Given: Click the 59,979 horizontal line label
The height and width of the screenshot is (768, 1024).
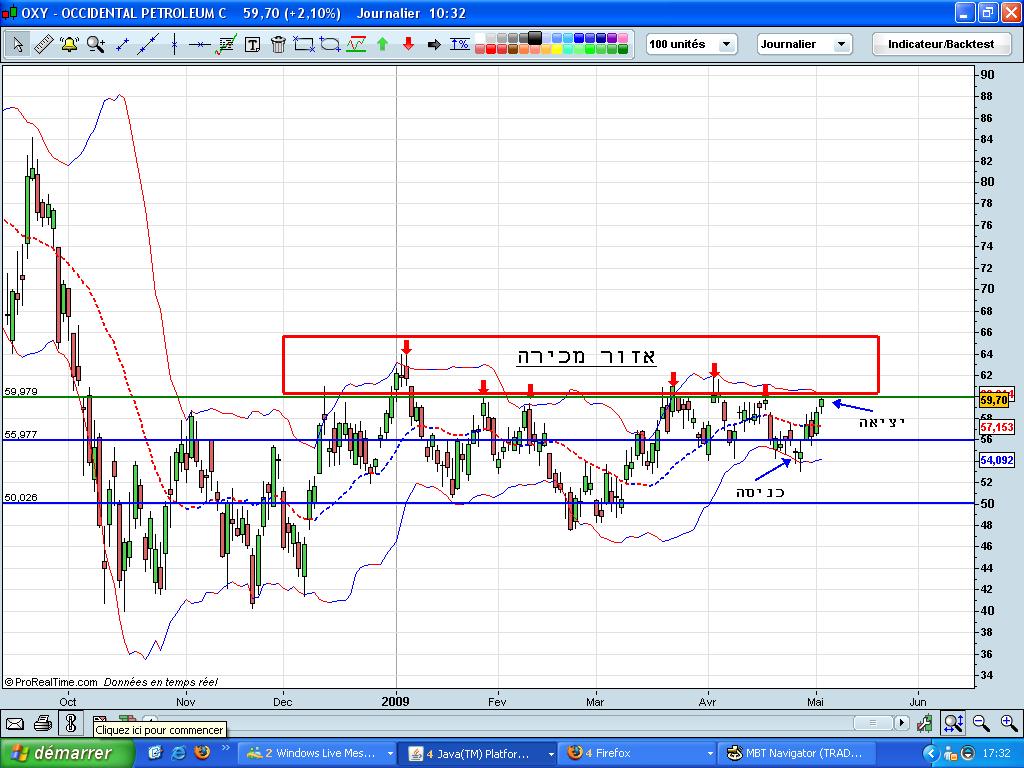Looking at the screenshot, I should [21, 391].
